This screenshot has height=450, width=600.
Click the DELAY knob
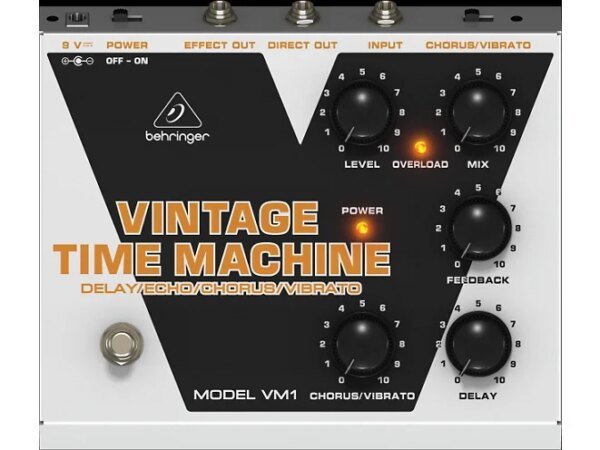tap(478, 344)
